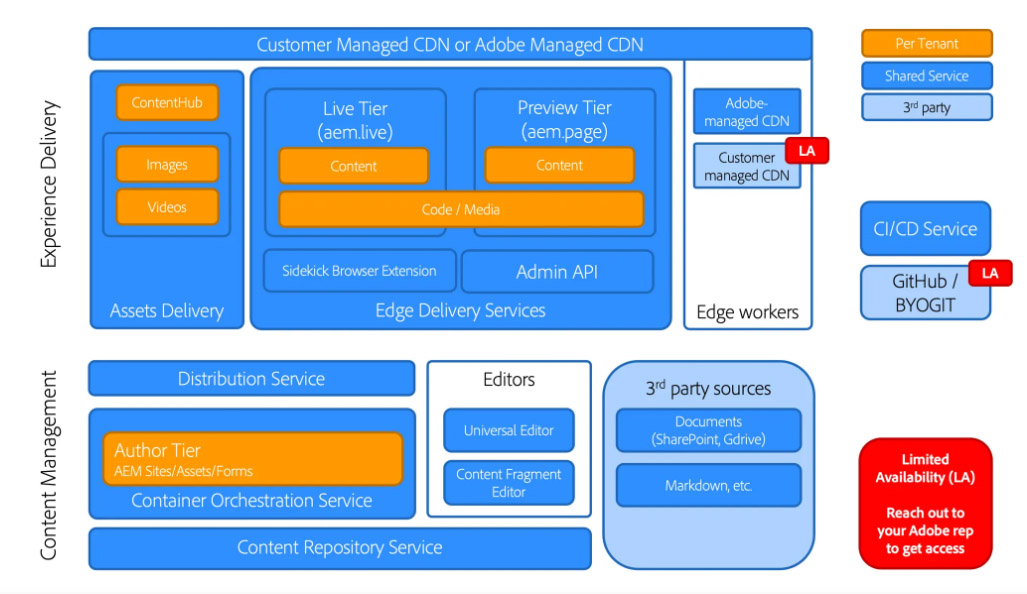Select the 3rd party legend swatch
1027x594 pixels.
[x=926, y=107]
